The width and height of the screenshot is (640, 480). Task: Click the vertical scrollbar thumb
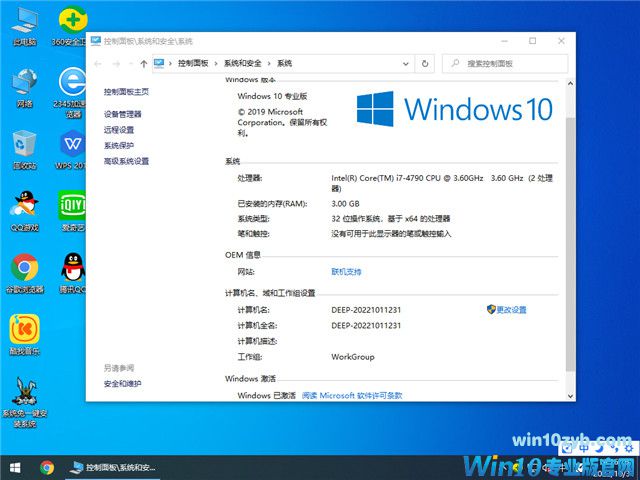(x=570, y=244)
